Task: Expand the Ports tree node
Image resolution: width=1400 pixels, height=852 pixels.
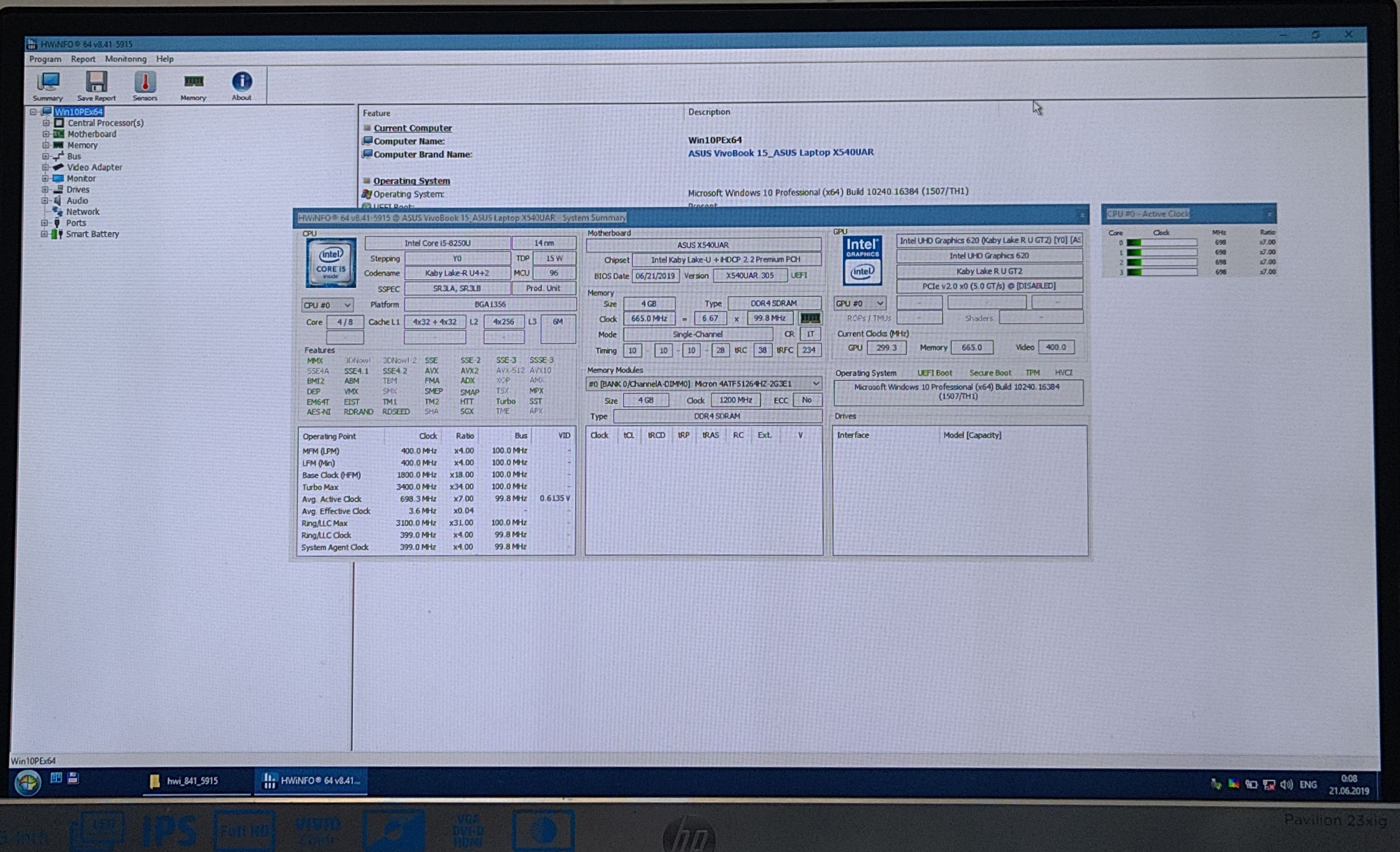Action: 44,223
